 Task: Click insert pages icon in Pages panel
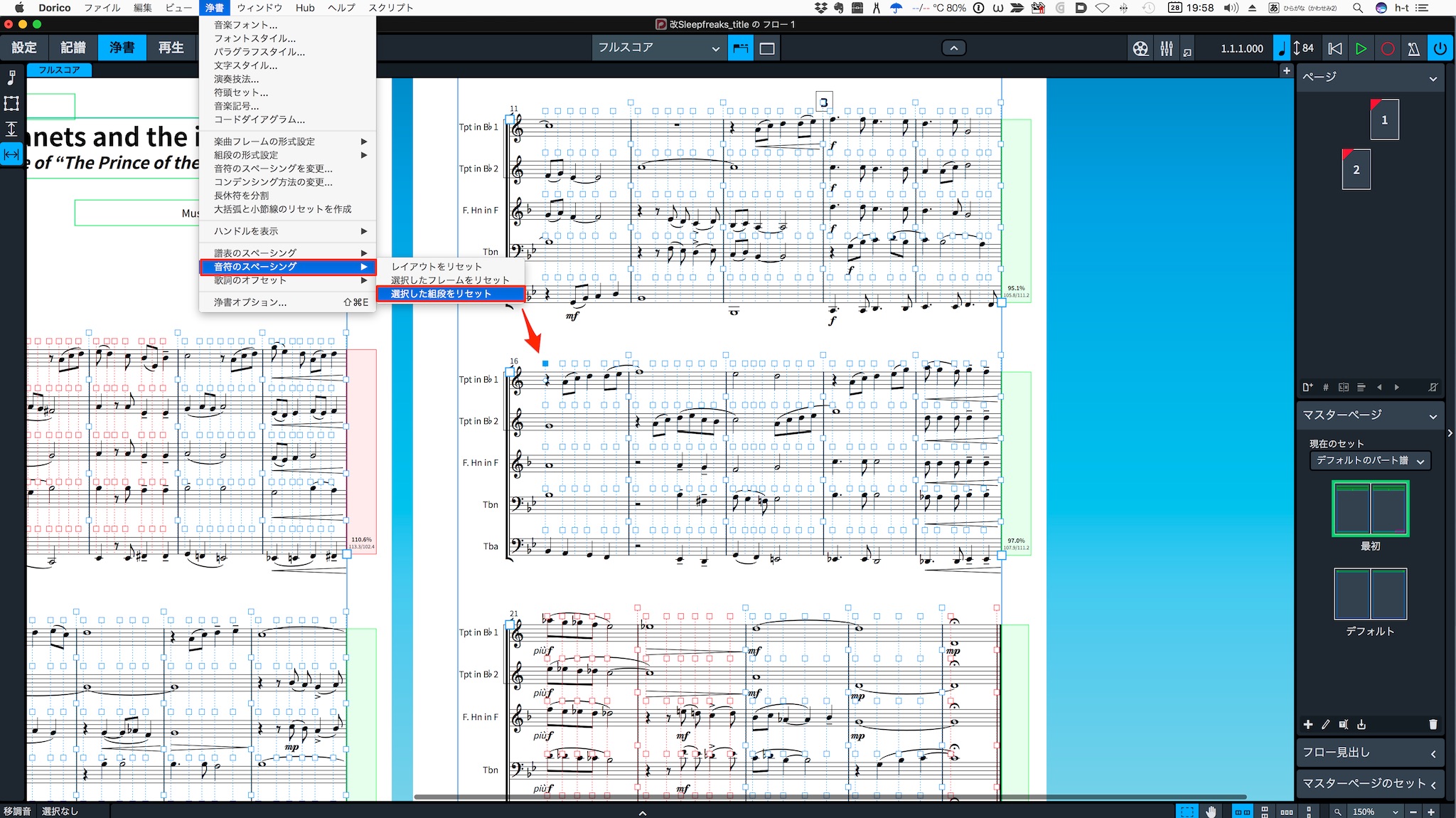click(x=1307, y=387)
